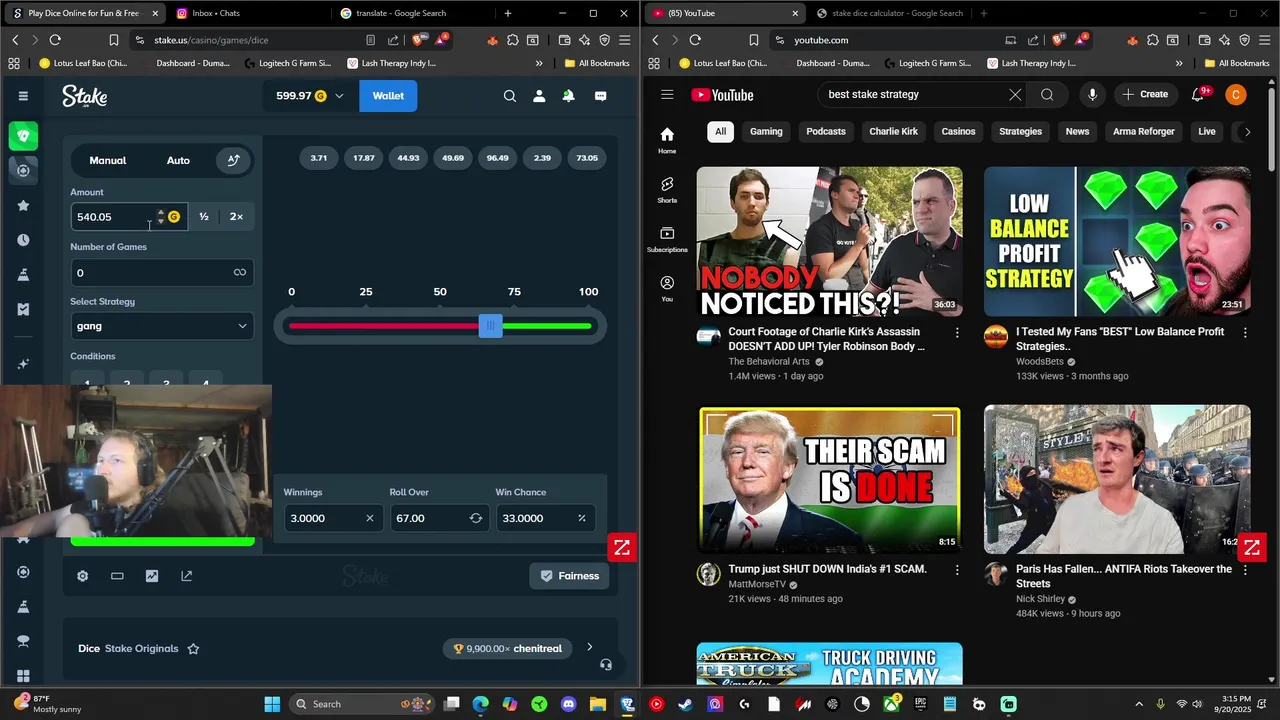
Task: Open YouTube account avatar C
Action: [x=1236, y=95]
